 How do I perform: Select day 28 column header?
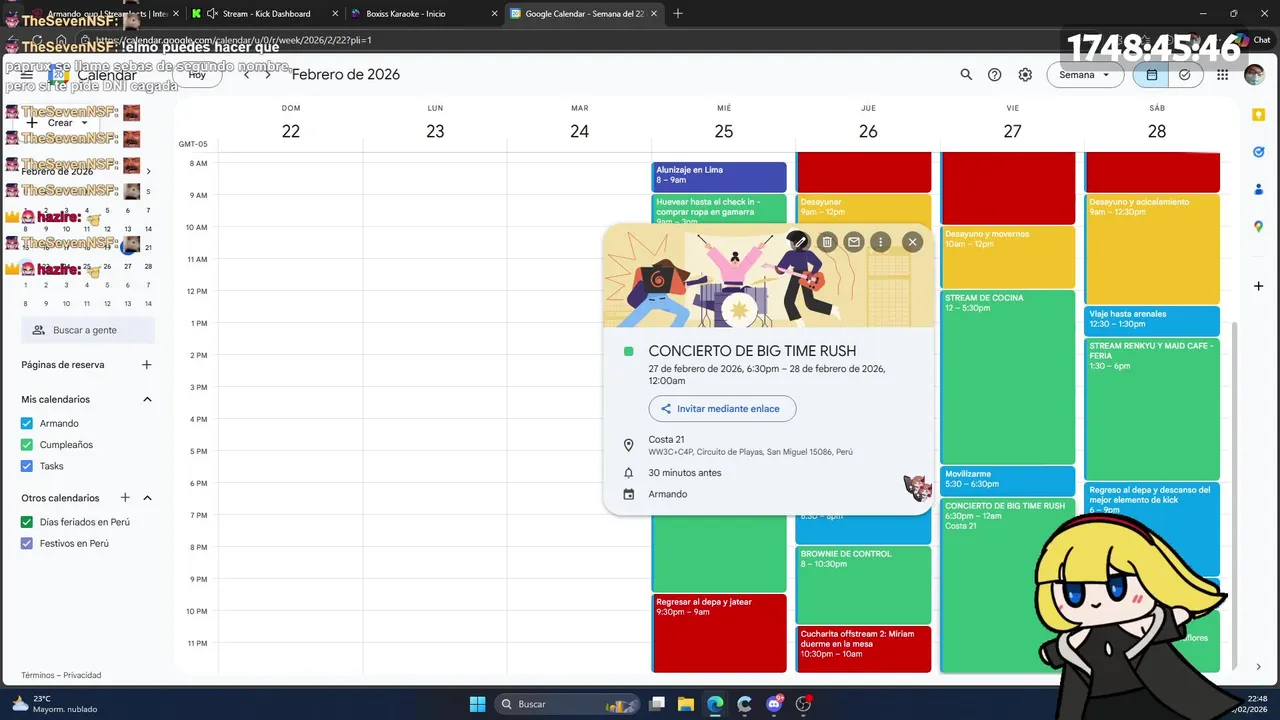1157,131
